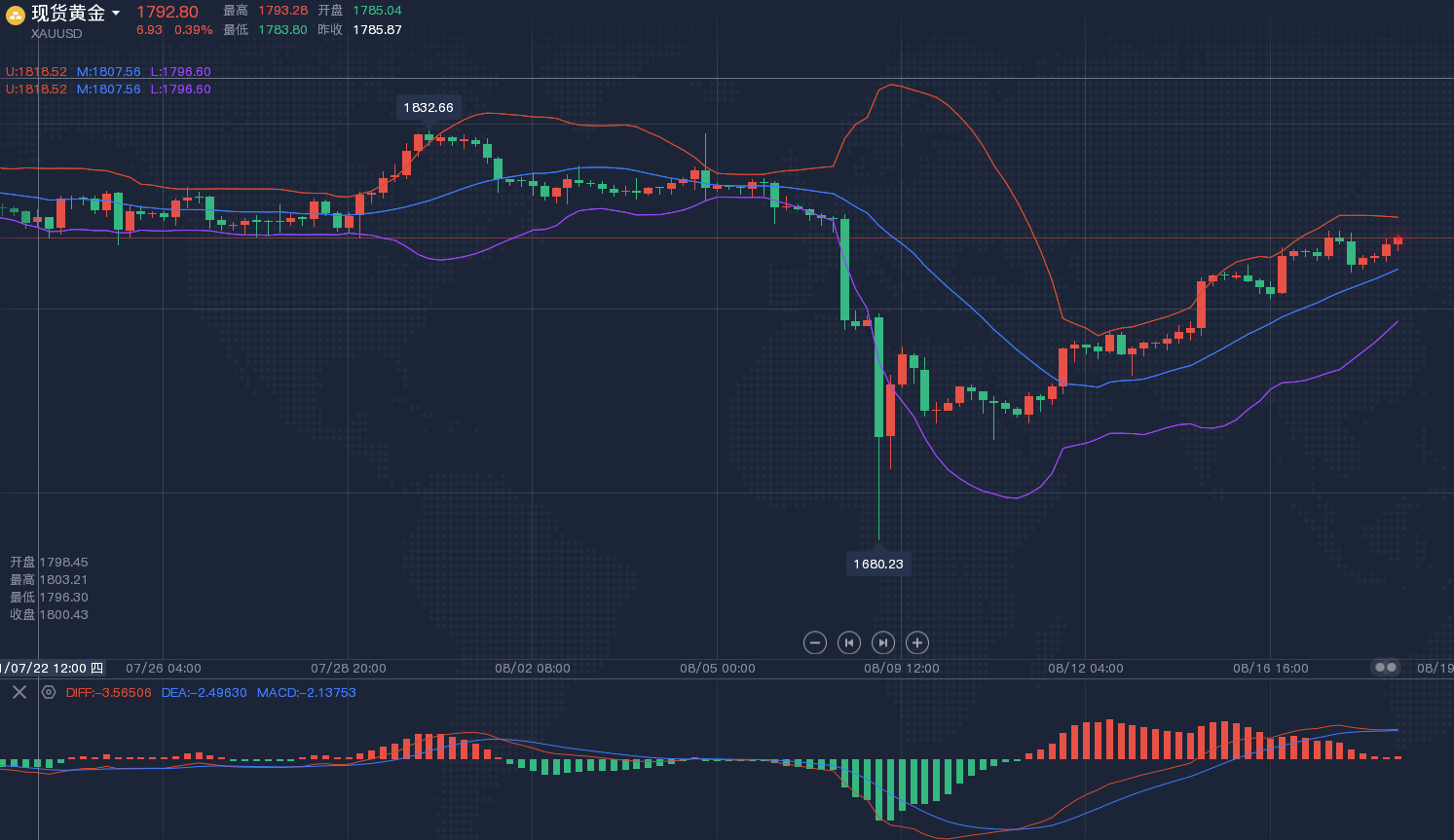Click the 1832.66 high price label
The width and height of the screenshot is (1454, 840).
tap(429, 108)
